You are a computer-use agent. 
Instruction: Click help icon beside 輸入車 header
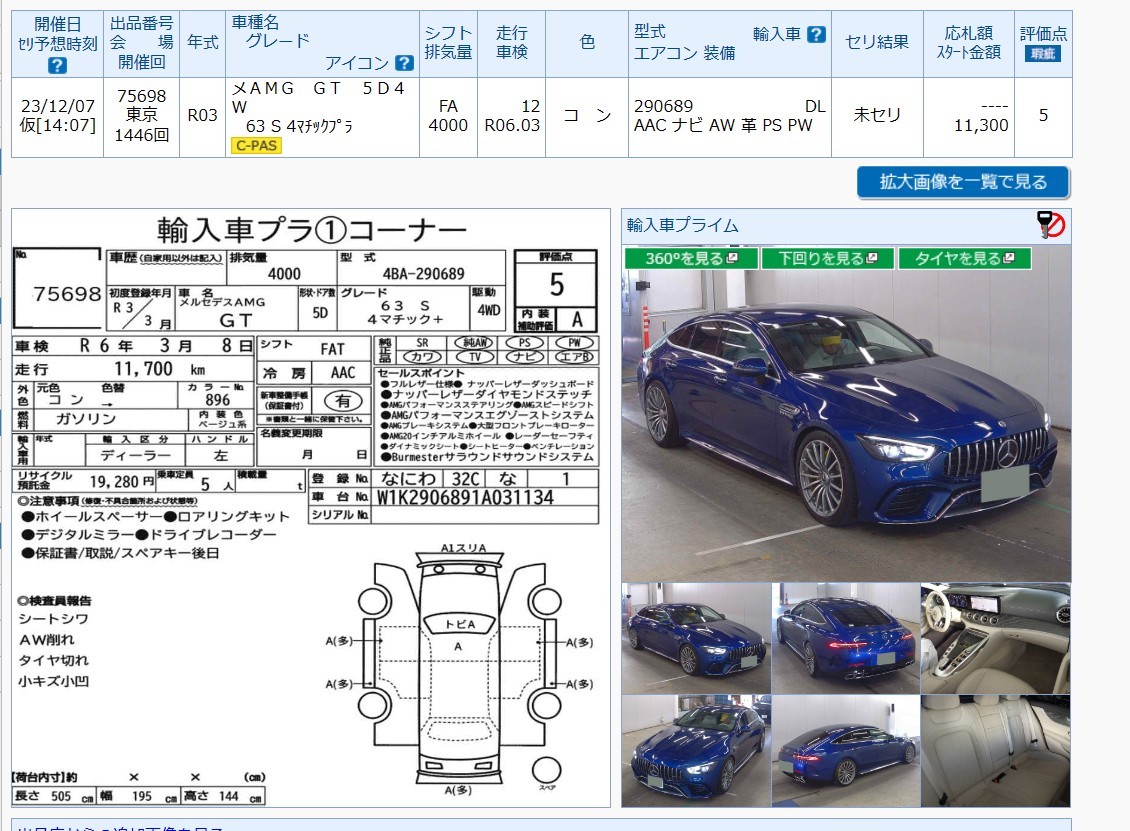[816, 34]
